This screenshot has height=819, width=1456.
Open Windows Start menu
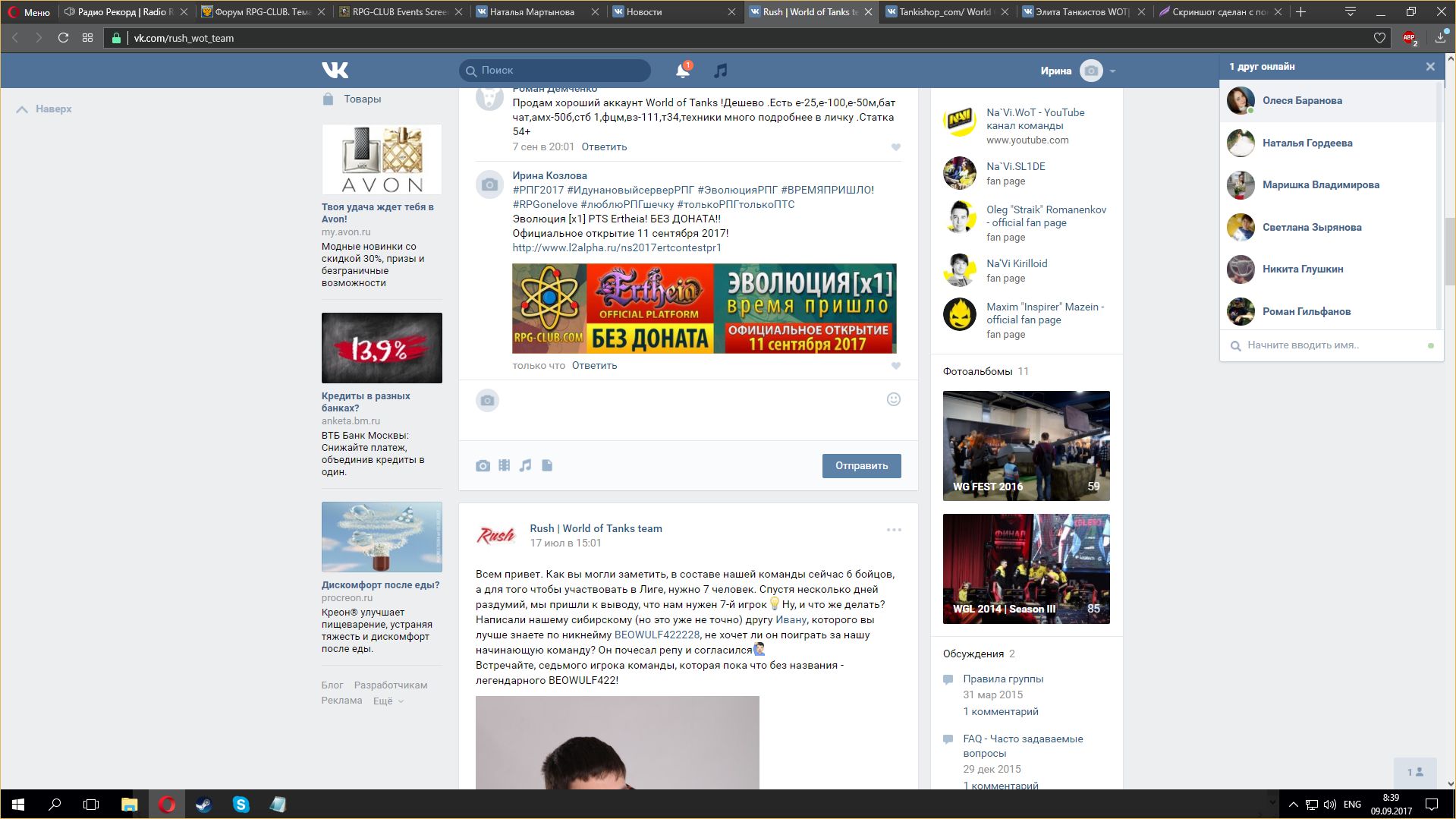click(18, 805)
